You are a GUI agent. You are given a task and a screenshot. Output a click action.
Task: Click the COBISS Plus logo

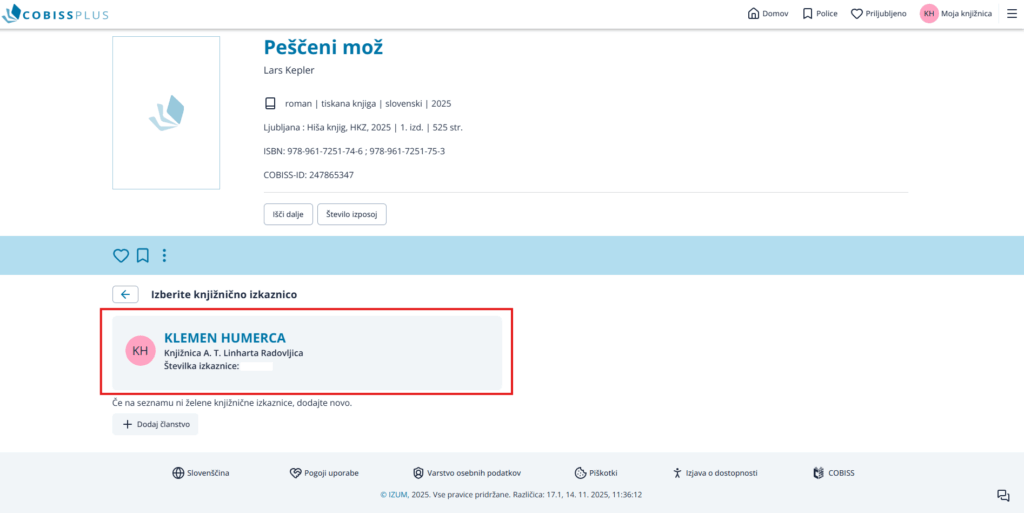pyautogui.click(x=55, y=14)
